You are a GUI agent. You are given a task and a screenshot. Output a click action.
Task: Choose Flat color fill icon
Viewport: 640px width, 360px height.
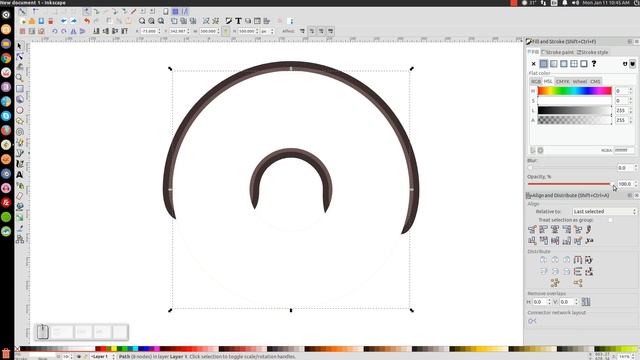click(x=544, y=64)
